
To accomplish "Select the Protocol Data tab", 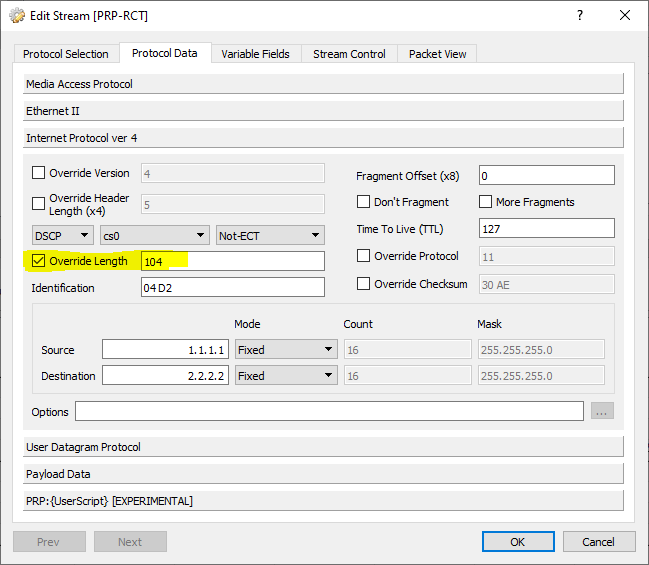I will coord(165,53).
